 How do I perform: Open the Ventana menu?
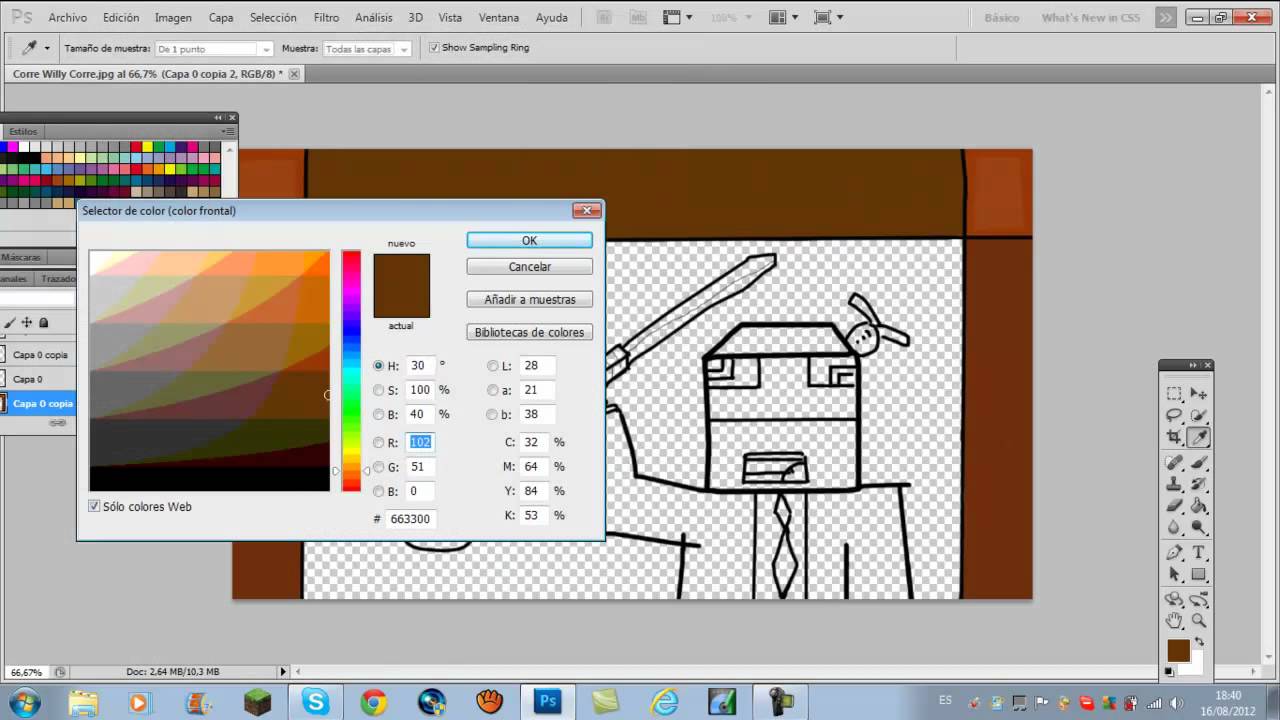point(499,17)
